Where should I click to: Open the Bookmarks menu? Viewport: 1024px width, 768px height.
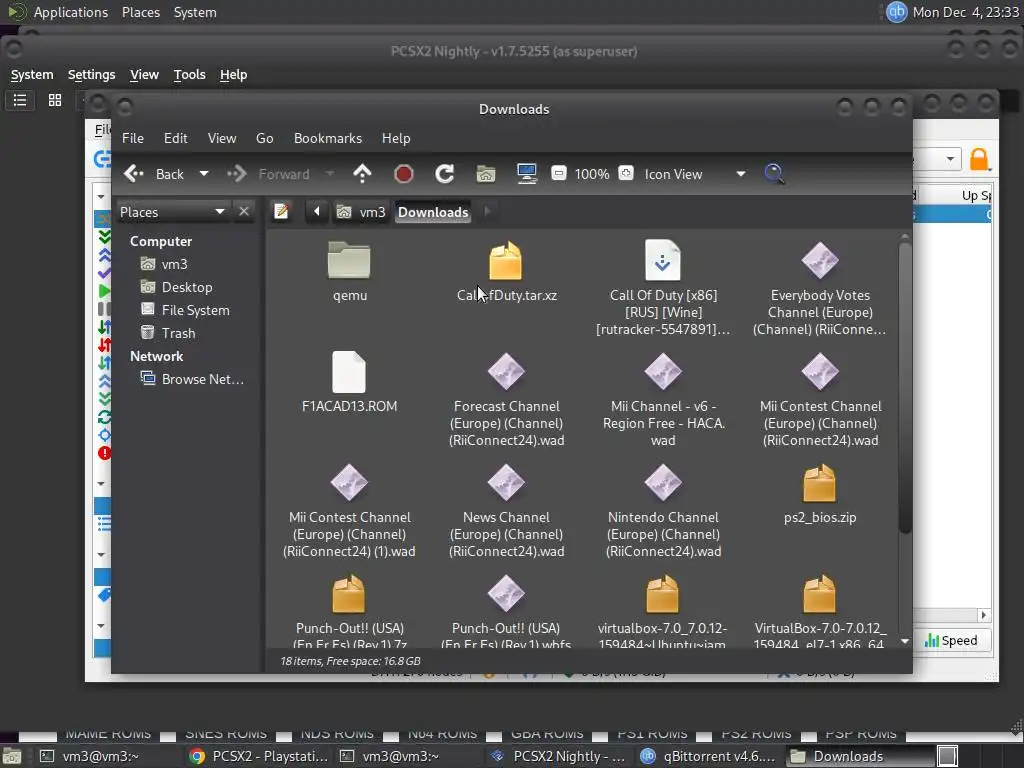pos(328,138)
